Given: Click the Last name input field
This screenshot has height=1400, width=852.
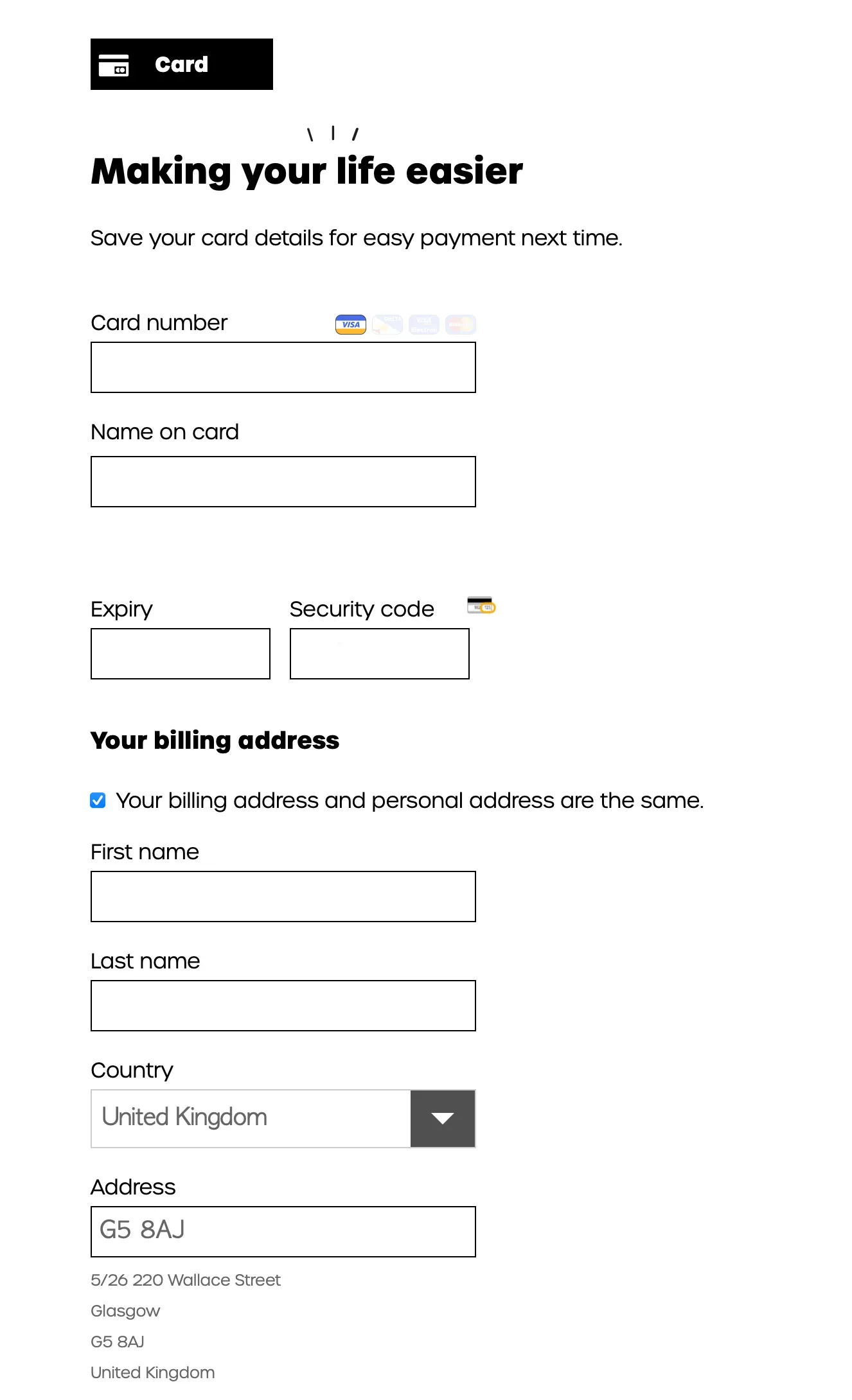Looking at the screenshot, I should (283, 1006).
